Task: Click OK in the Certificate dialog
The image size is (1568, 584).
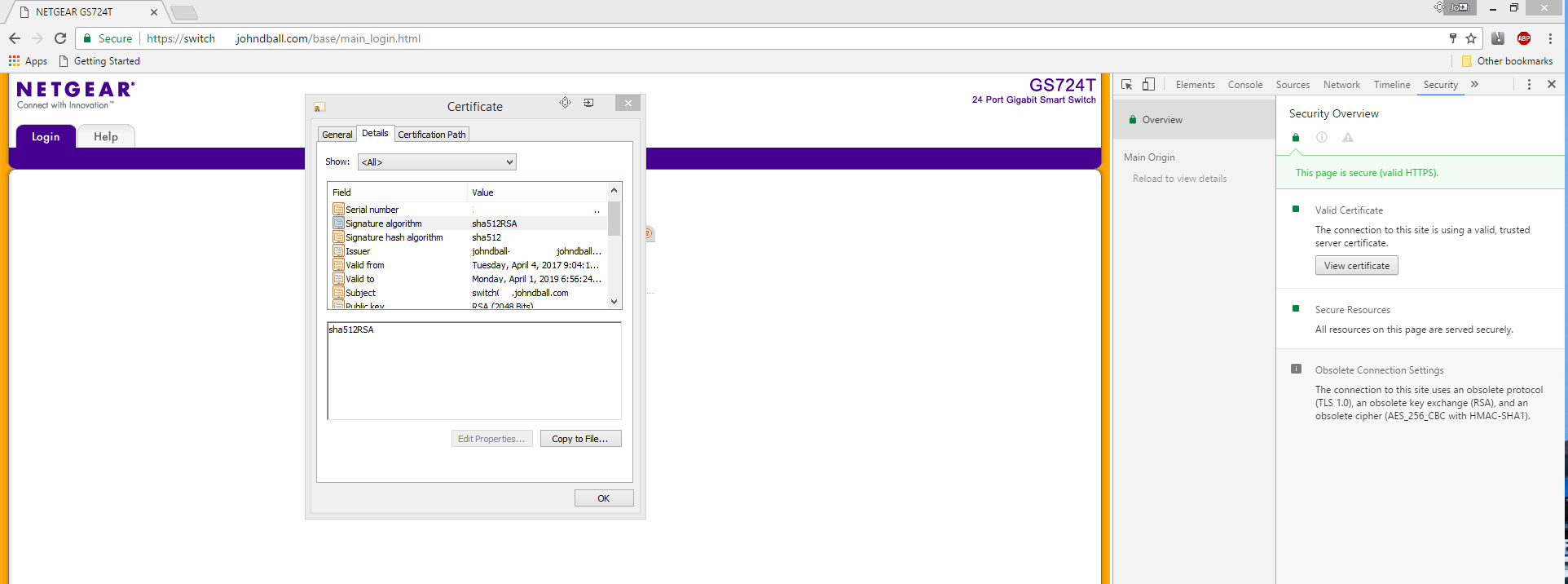Action: tap(604, 498)
